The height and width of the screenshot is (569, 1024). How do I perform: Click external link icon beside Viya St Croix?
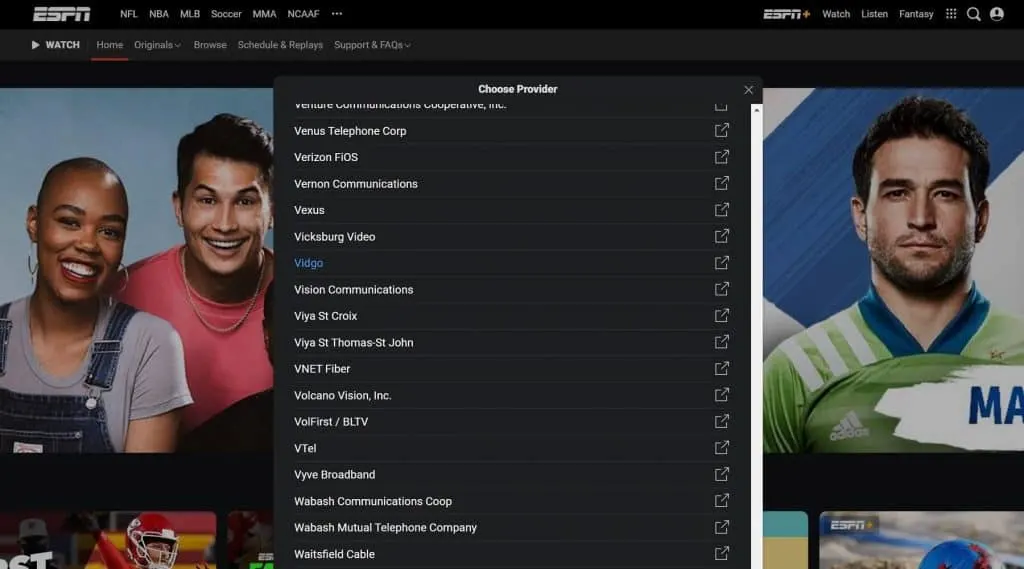tap(721, 316)
